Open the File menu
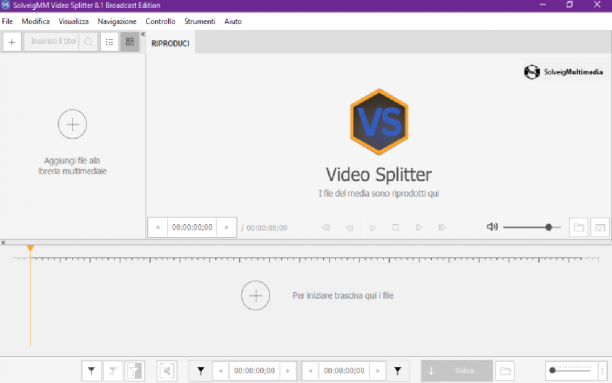 coord(7,21)
